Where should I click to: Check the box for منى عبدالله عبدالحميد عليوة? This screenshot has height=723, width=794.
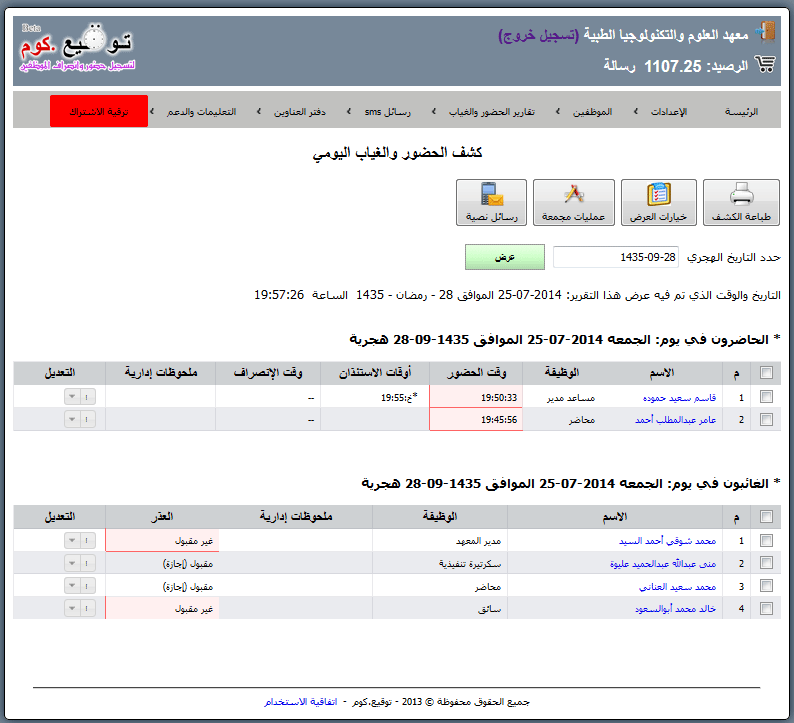pyautogui.click(x=766, y=563)
